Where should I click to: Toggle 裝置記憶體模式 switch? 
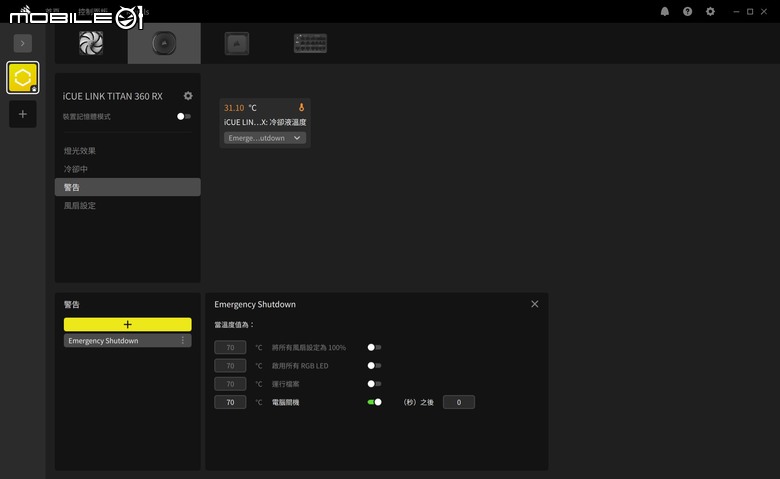(x=184, y=116)
